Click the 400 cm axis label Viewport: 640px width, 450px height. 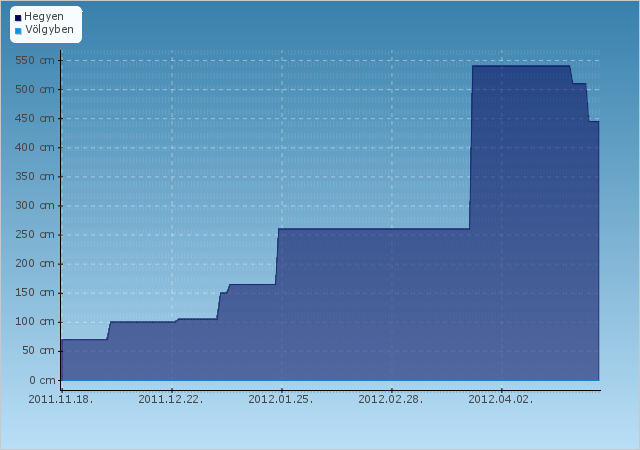click(35, 147)
